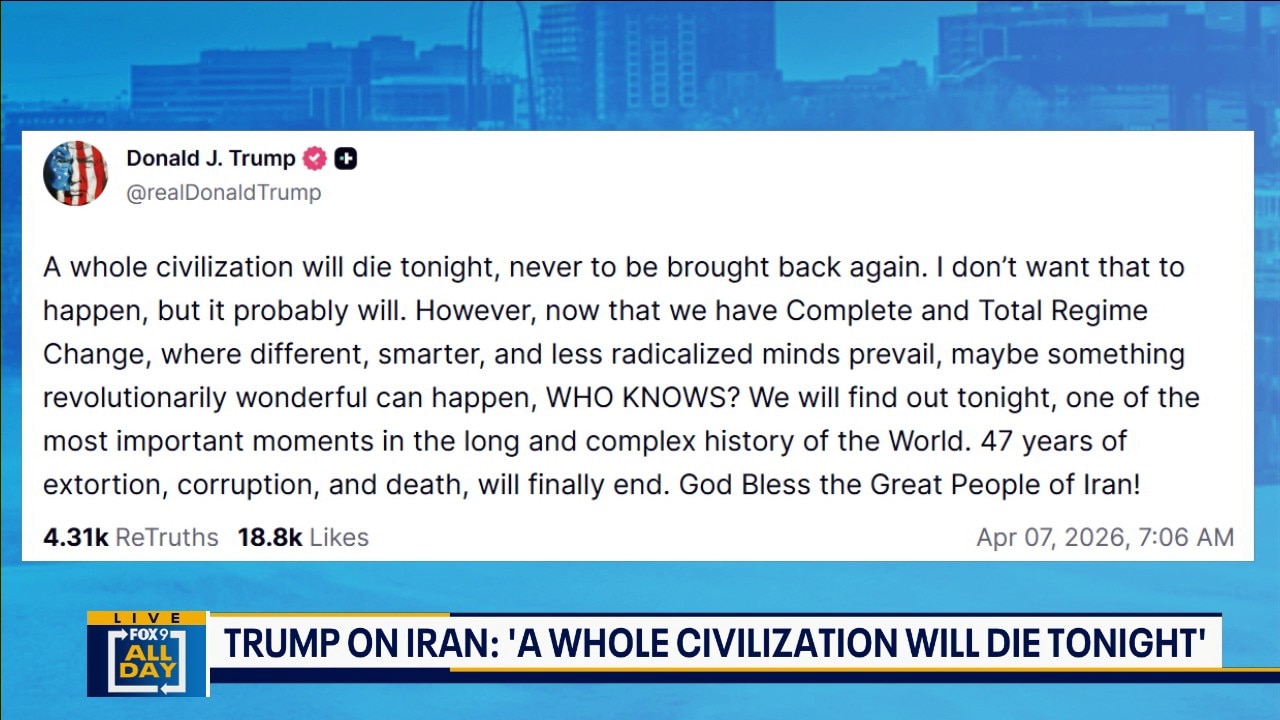Click the 4.31k ReTruths count

pyautogui.click(x=130, y=537)
